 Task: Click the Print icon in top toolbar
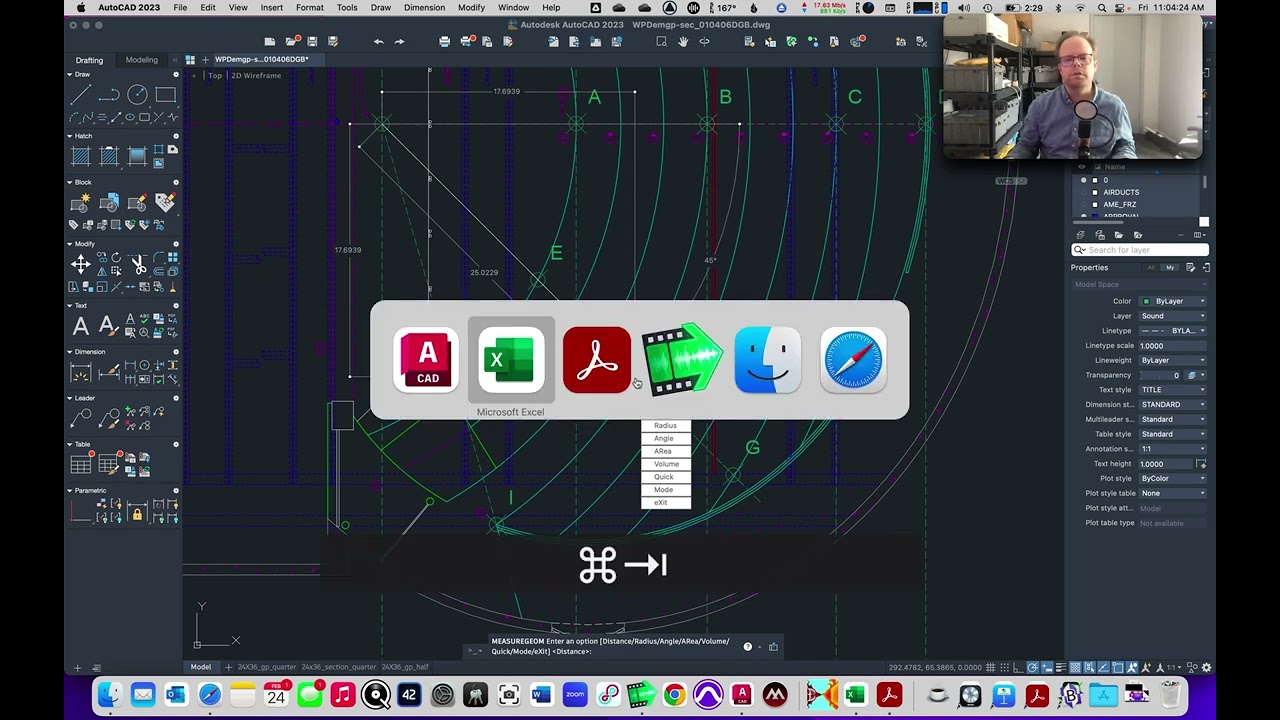[445, 41]
